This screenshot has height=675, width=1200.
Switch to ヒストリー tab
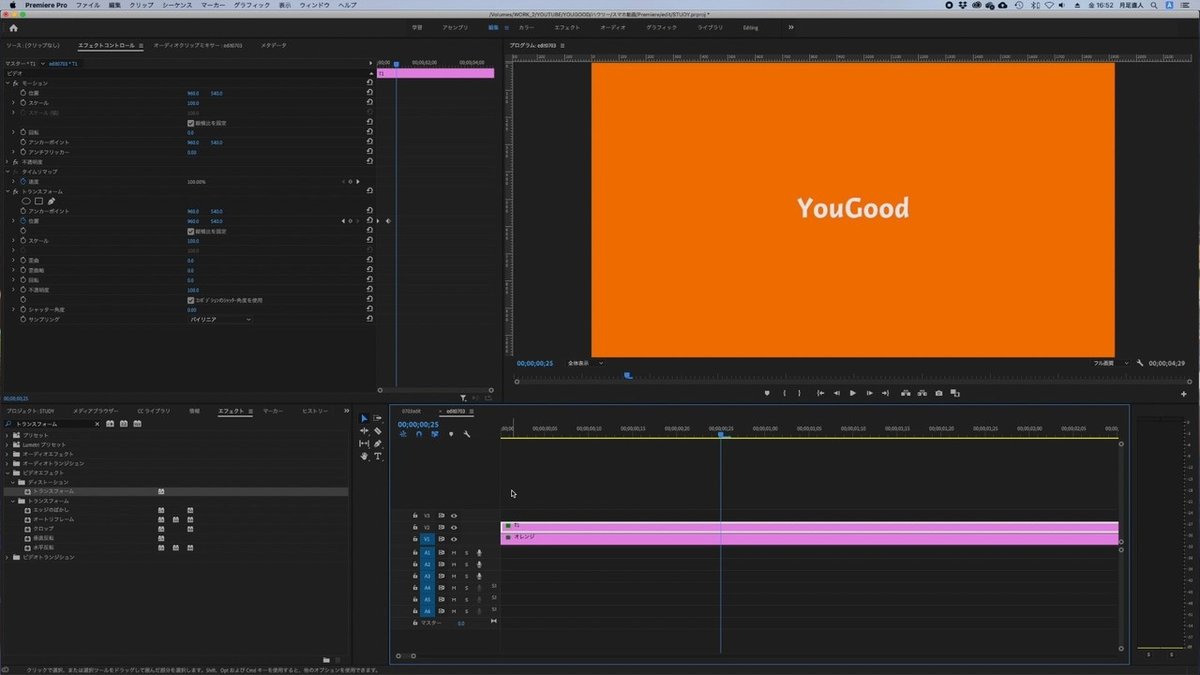tap(314, 411)
